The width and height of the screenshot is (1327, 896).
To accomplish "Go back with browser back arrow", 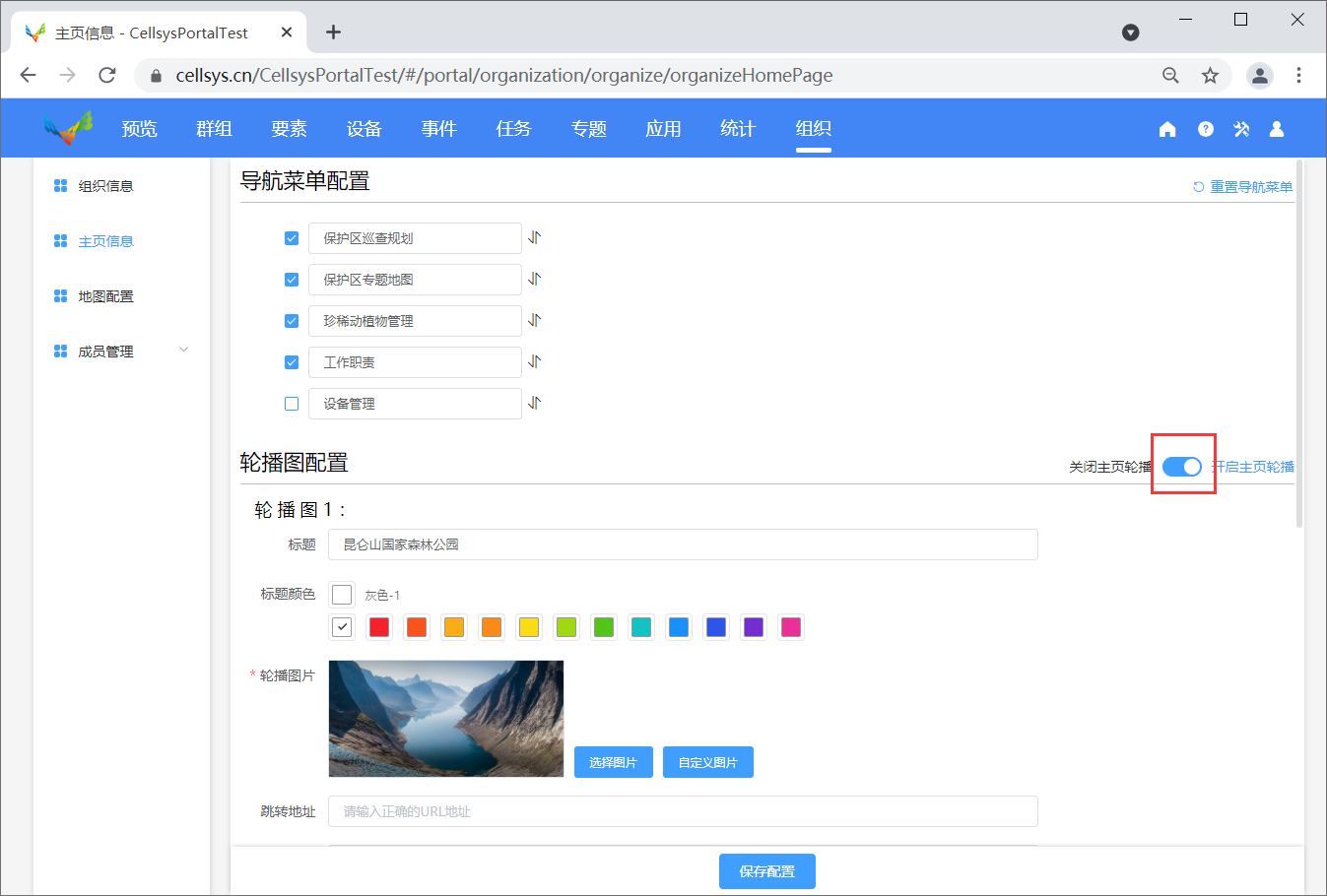I will point(28,75).
